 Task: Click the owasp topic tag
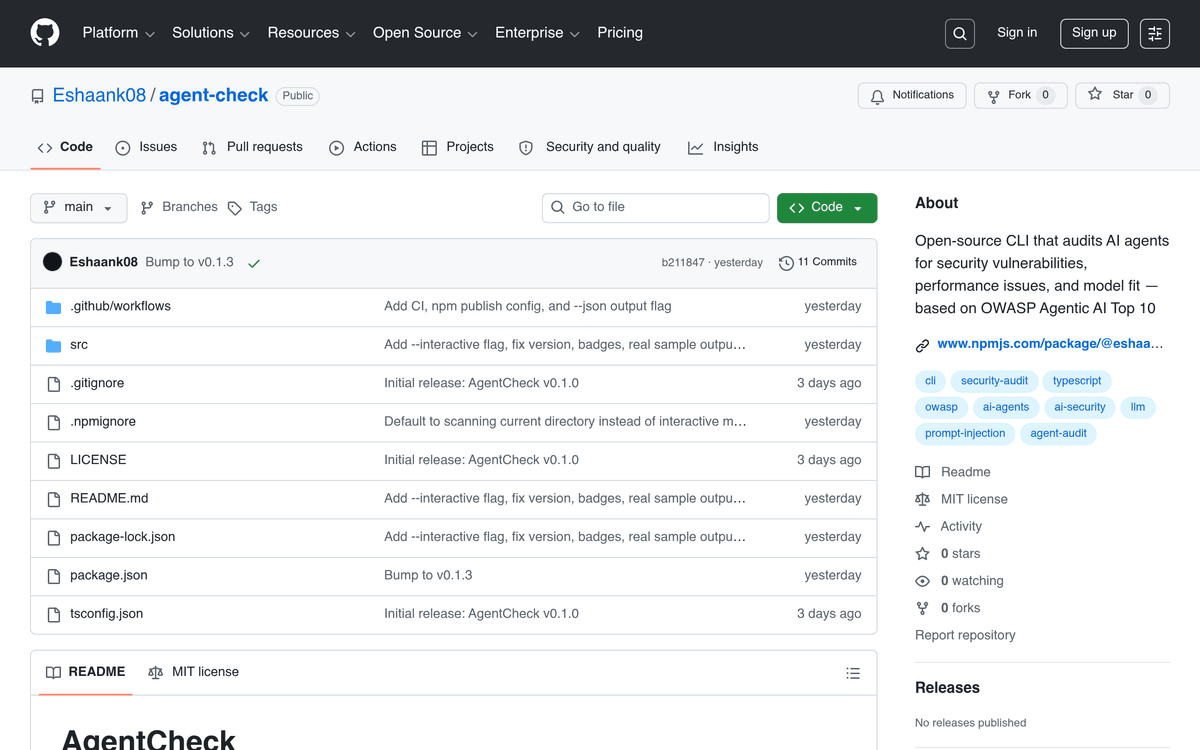[x=941, y=407]
